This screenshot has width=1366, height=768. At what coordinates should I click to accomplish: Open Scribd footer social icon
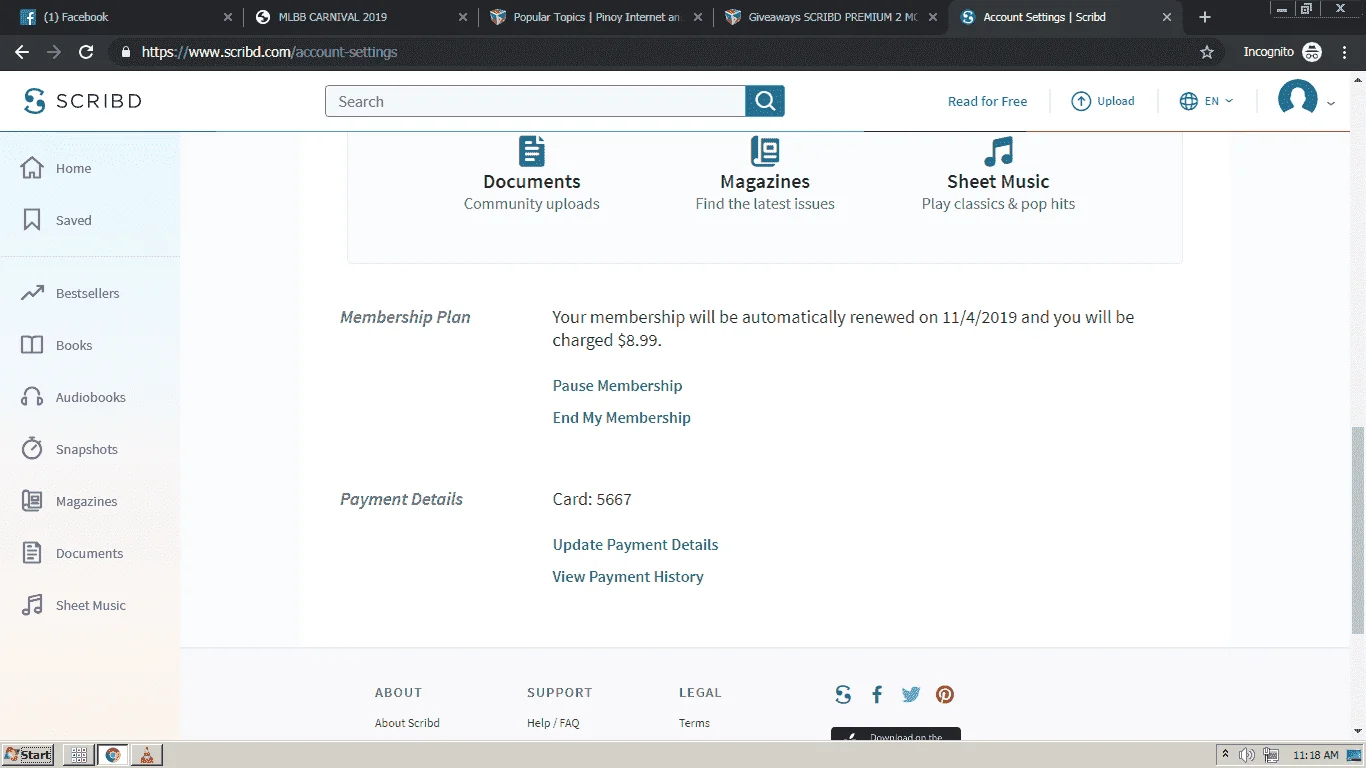pyautogui.click(x=843, y=694)
